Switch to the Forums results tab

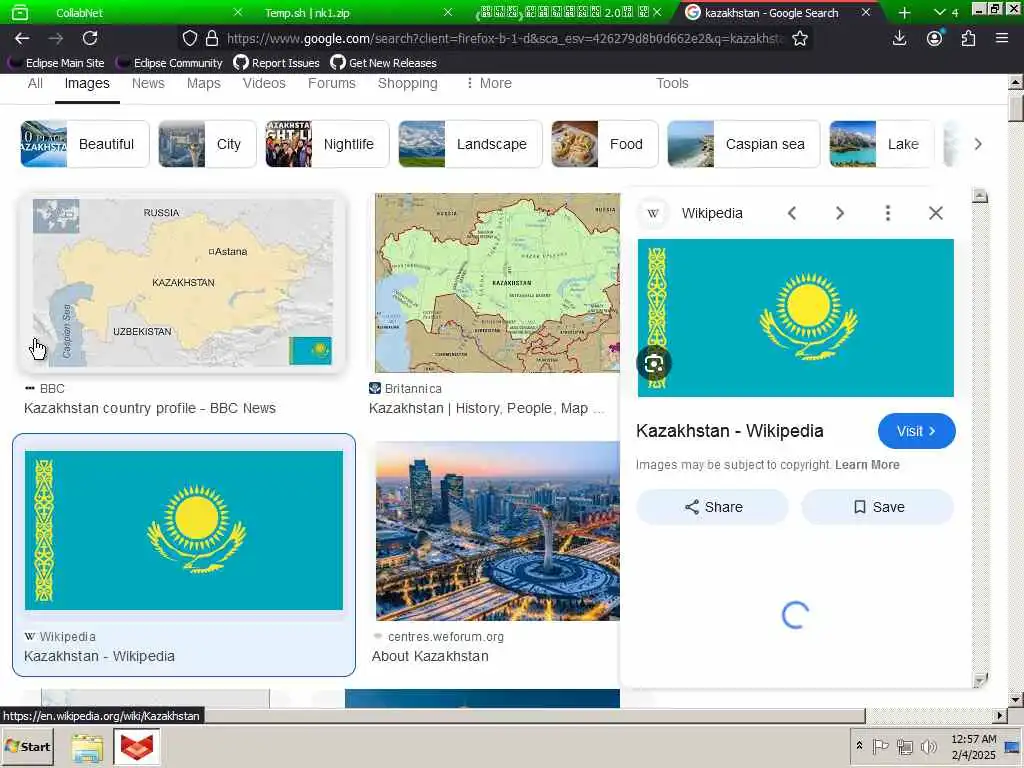click(x=332, y=83)
